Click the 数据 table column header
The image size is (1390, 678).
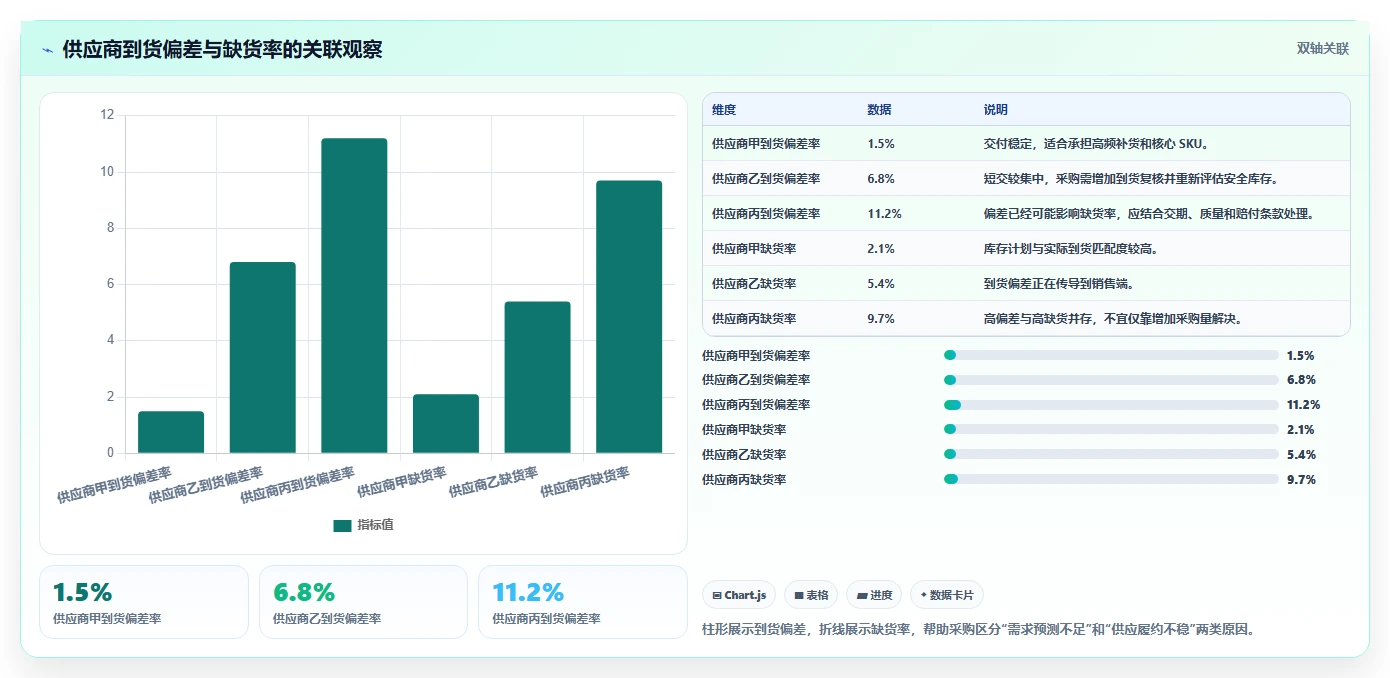click(880, 110)
